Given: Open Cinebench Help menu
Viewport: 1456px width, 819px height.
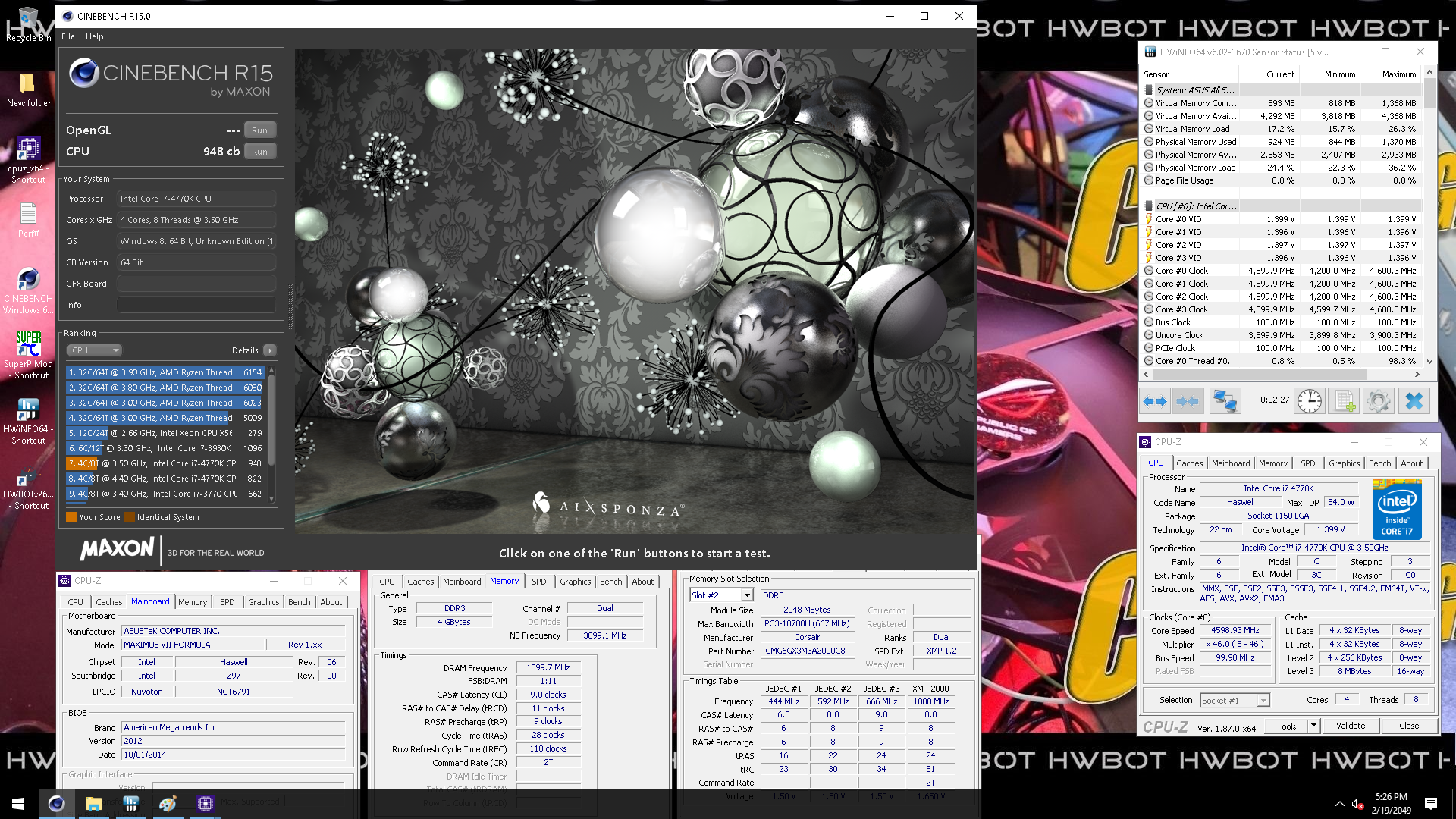Looking at the screenshot, I should click(94, 36).
